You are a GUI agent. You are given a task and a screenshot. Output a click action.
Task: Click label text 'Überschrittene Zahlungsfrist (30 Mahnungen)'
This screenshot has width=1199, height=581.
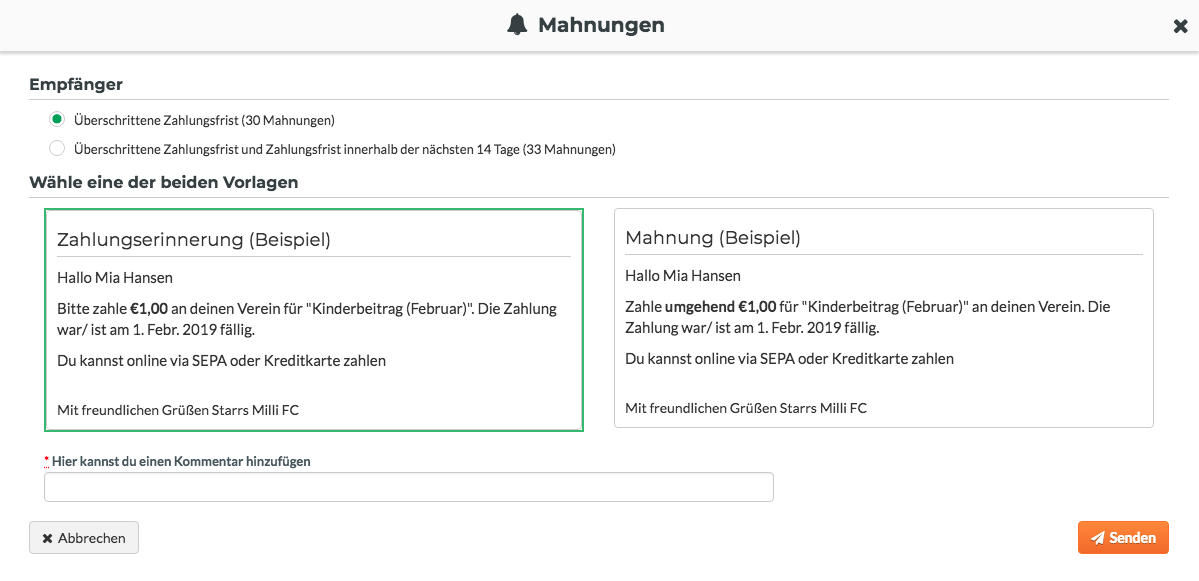tap(205, 120)
